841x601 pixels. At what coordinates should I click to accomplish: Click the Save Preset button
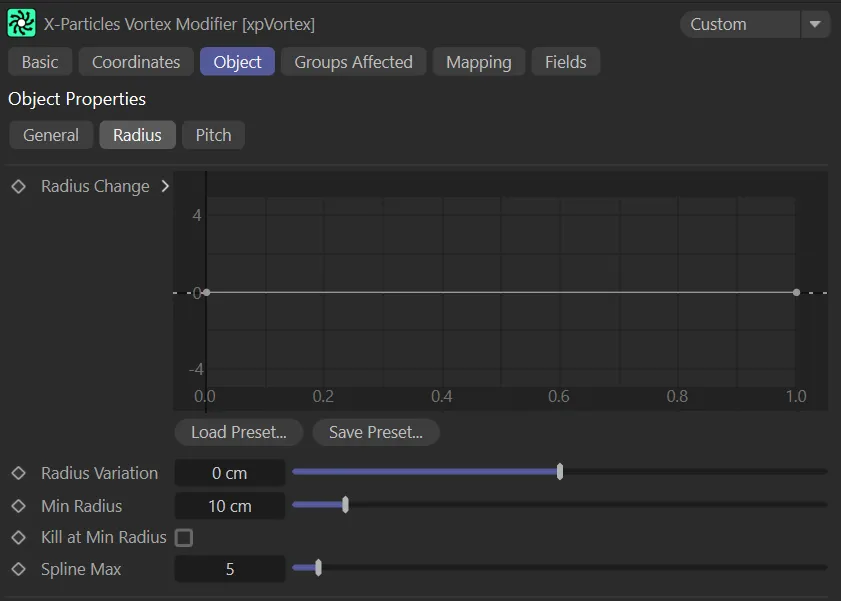click(376, 432)
